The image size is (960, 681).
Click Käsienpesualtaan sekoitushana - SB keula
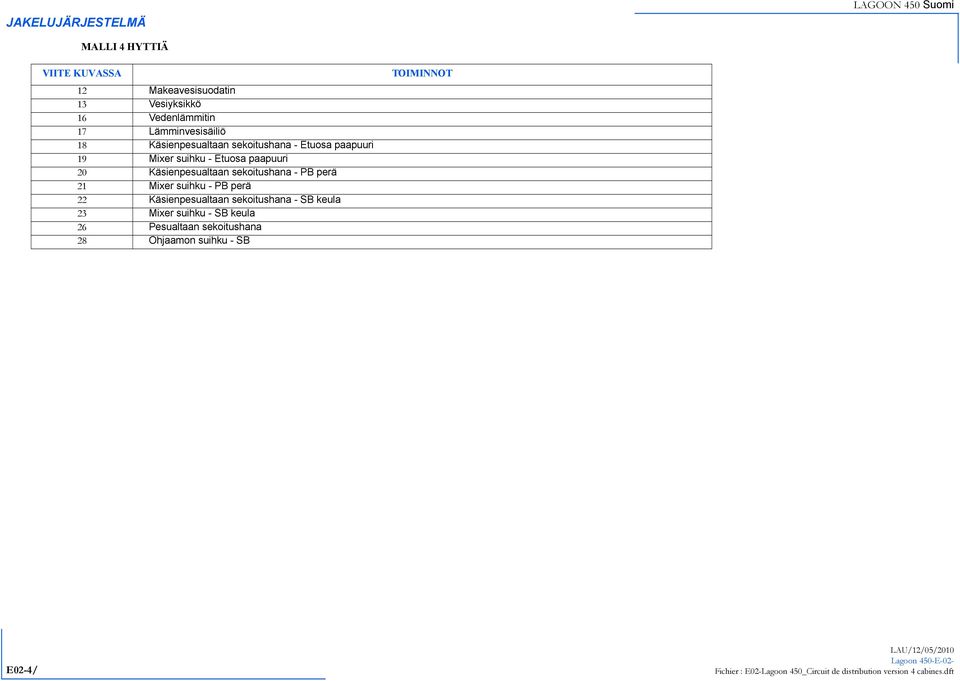[x=245, y=200]
